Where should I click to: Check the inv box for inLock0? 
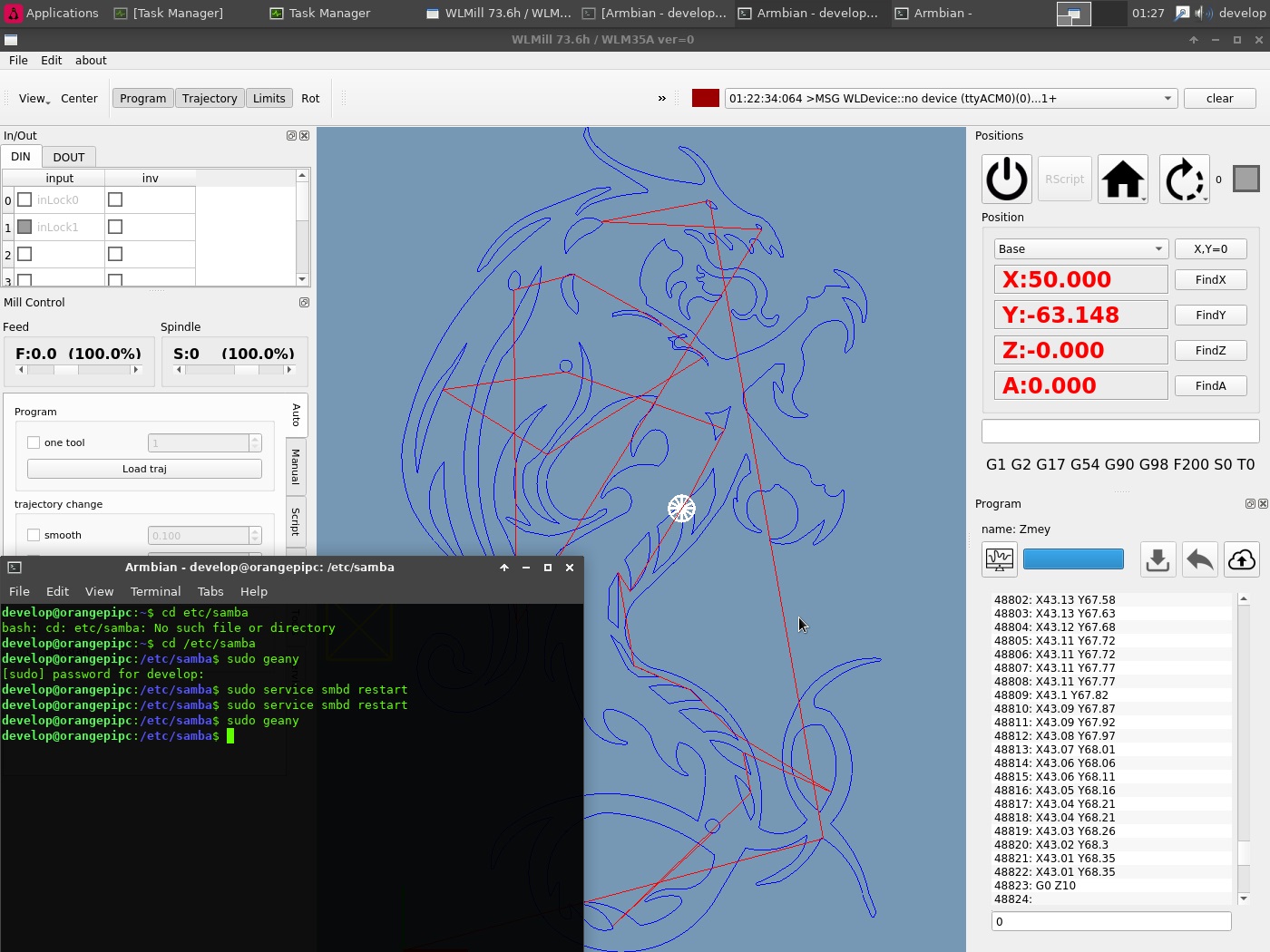pyautogui.click(x=115, y=199)
